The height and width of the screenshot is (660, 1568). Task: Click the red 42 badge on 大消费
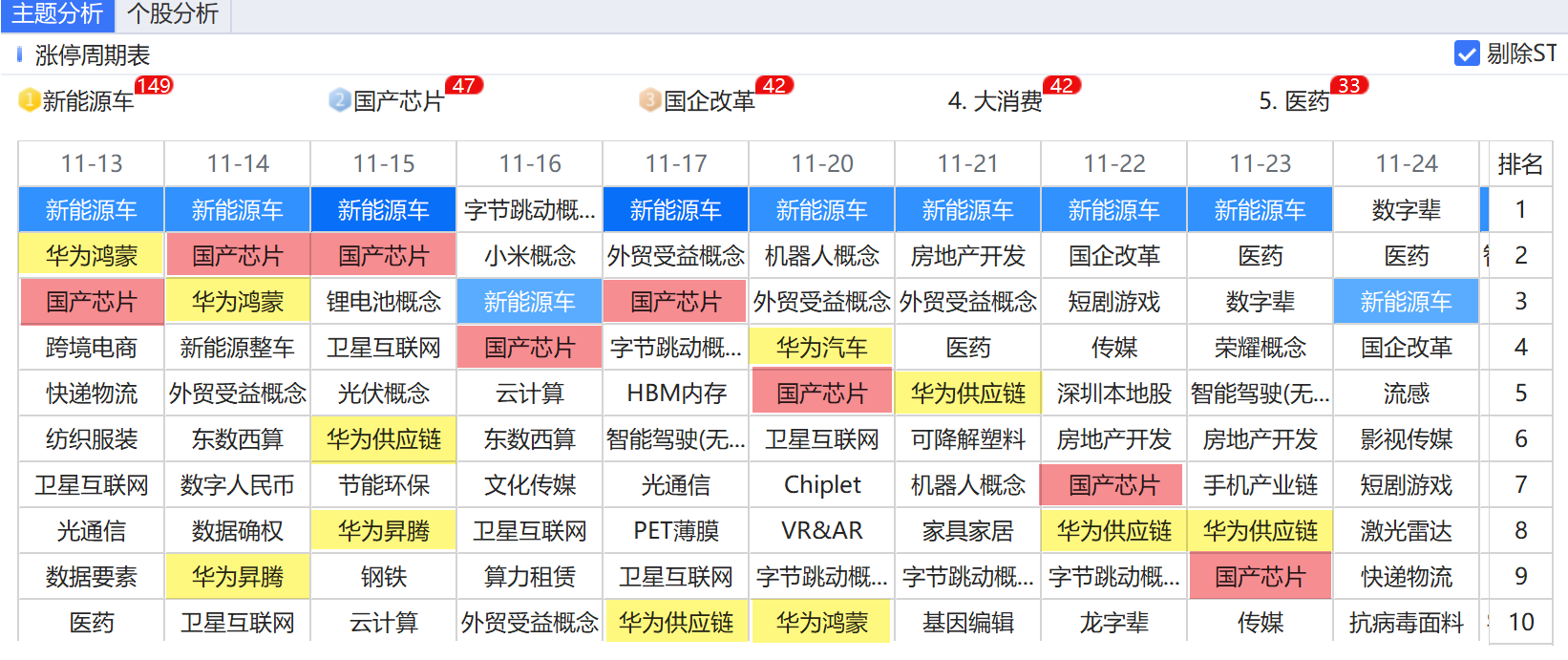[x=1061, y=86]
